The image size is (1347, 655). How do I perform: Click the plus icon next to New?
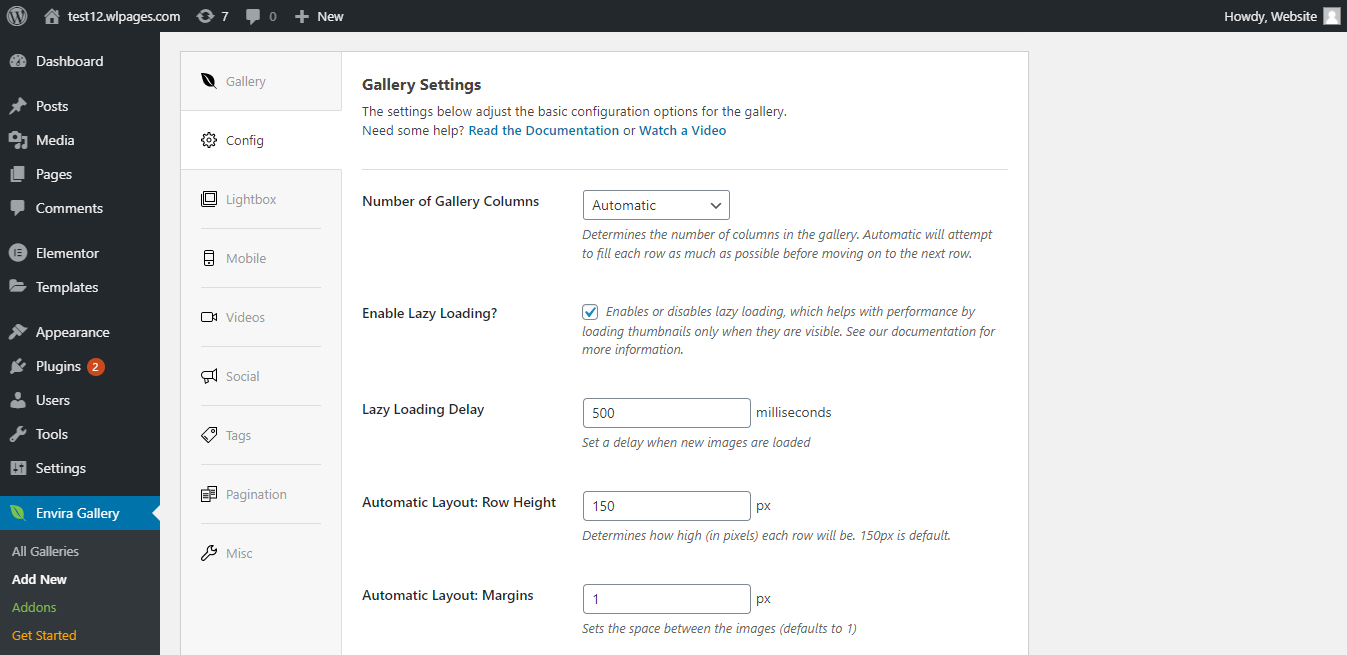(x=302, y=16)
